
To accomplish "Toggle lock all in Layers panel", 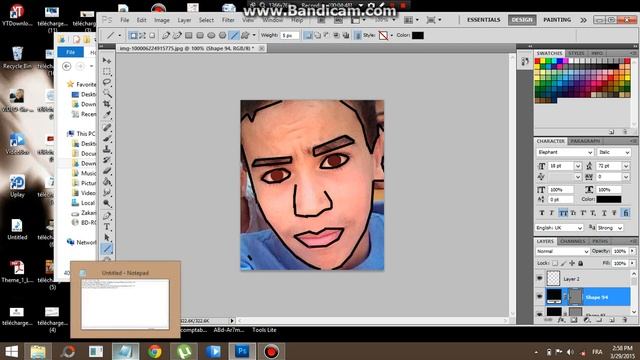I will coord(581,263).
